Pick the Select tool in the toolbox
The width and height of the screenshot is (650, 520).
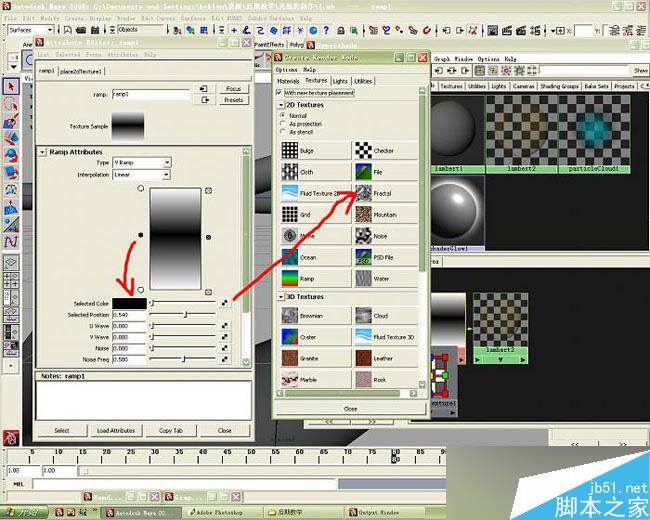[x=11, y=86]
